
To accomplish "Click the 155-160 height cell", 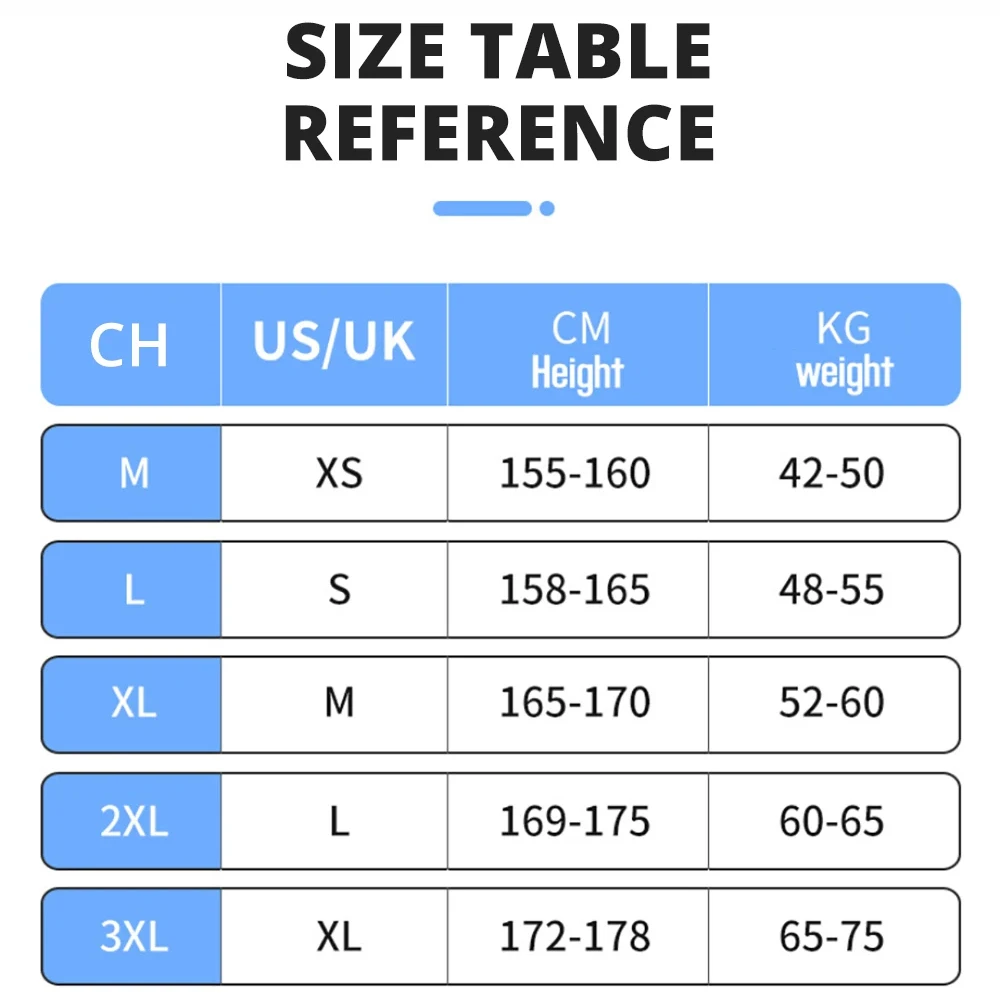I will 575,473.
